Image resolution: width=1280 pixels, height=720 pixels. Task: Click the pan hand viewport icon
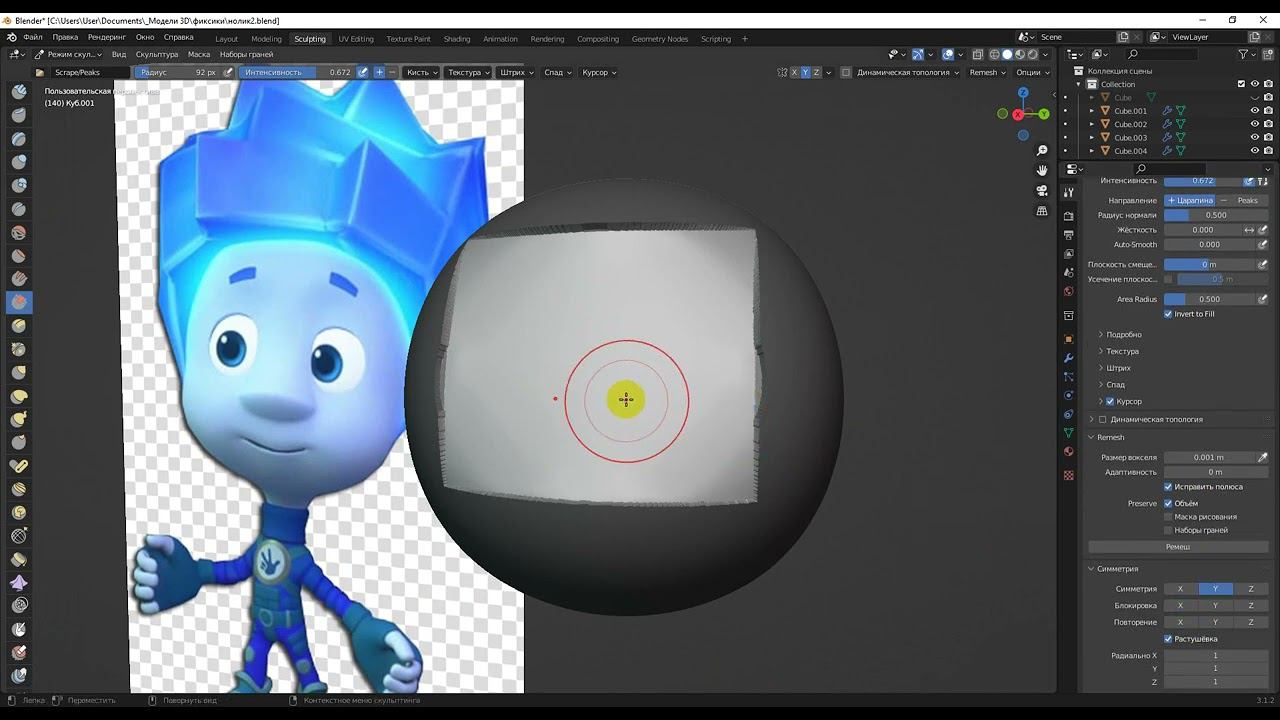tap(1042, 171)
